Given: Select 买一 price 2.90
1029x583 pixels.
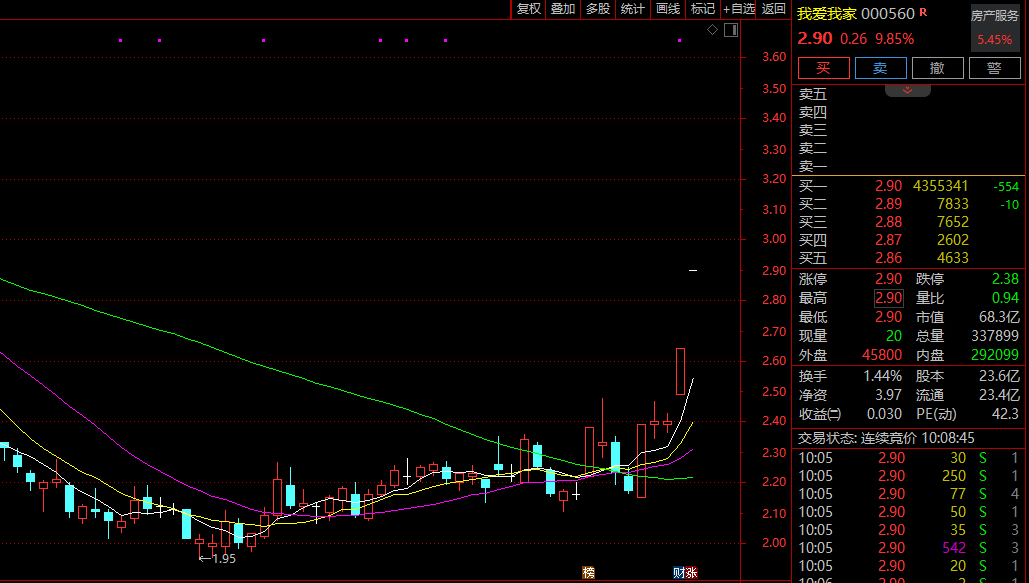Looking at the screenshot, I should pyautogui.click(x=889, y=186).
